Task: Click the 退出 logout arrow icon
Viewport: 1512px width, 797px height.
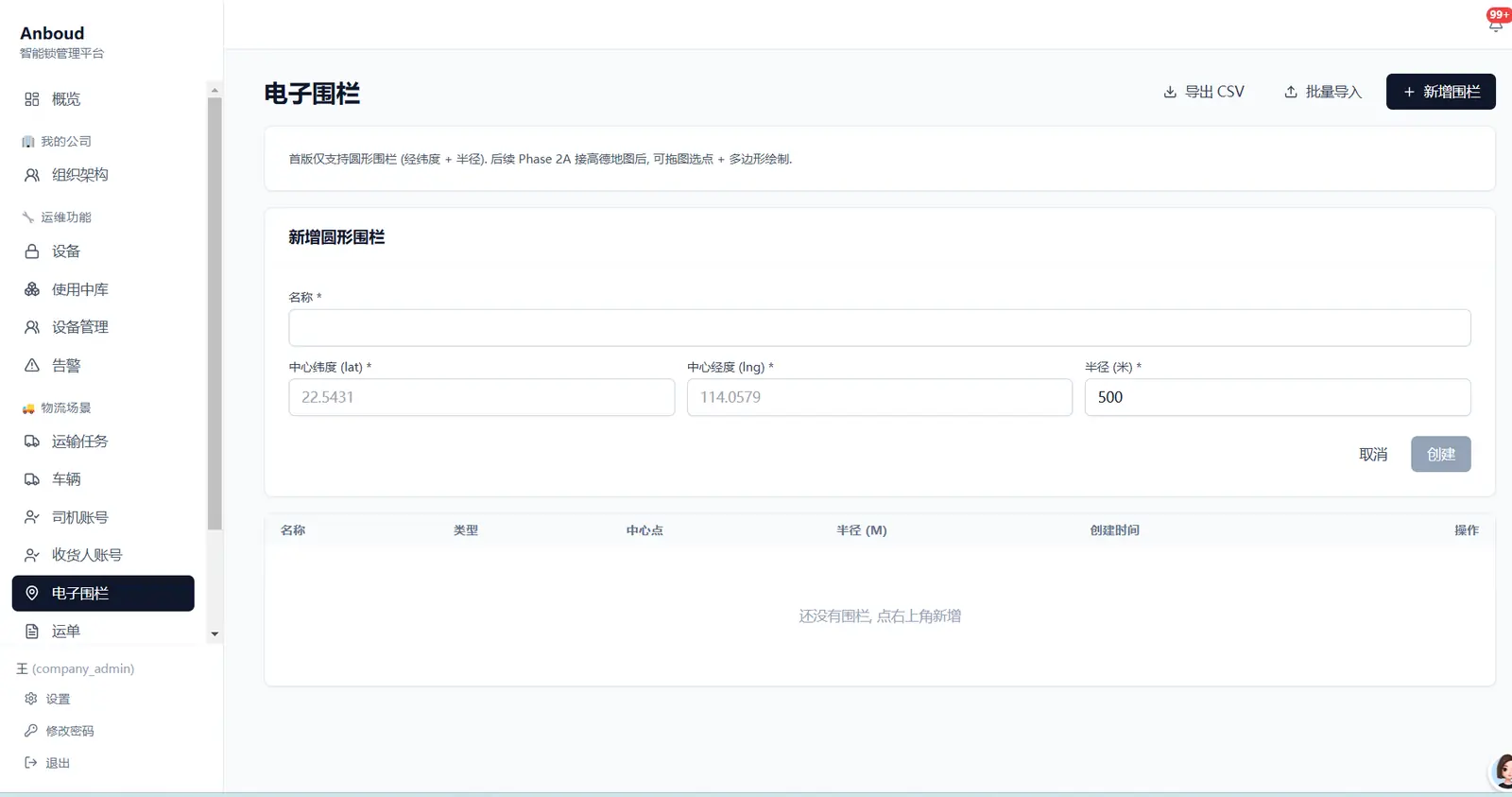Action: tap(31, 763)
